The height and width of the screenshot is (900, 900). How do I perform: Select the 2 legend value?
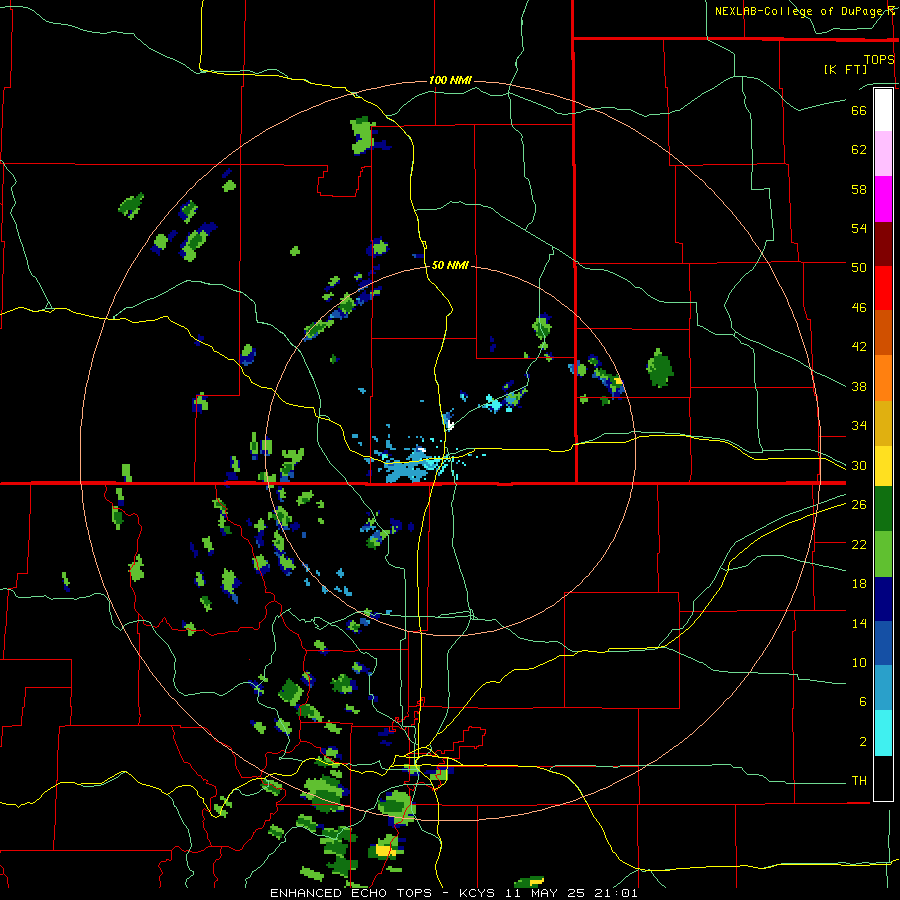(863, 742)
